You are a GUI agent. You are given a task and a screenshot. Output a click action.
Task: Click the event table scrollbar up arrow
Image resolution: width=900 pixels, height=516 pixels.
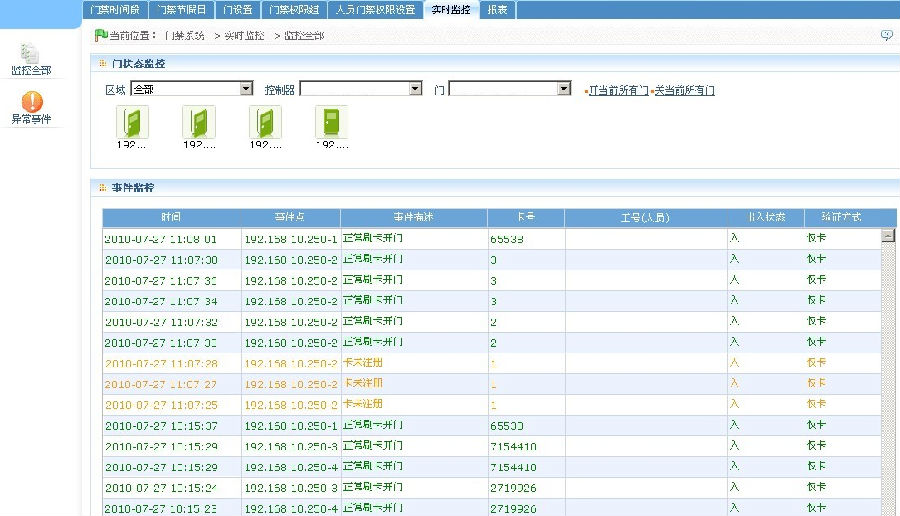pos(887,236)
